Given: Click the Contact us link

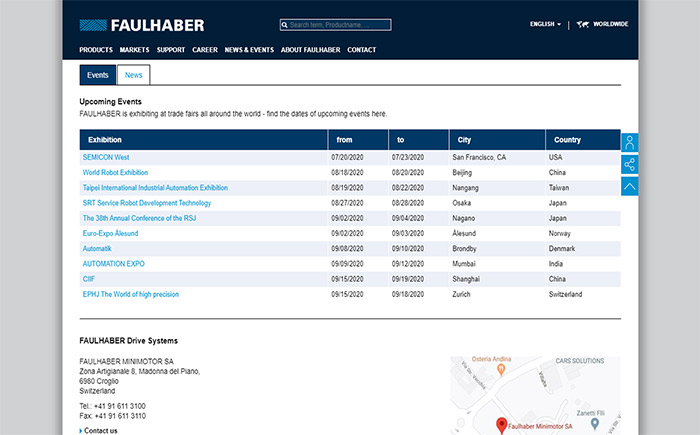Looking at the screenshot, I should 100,431.
